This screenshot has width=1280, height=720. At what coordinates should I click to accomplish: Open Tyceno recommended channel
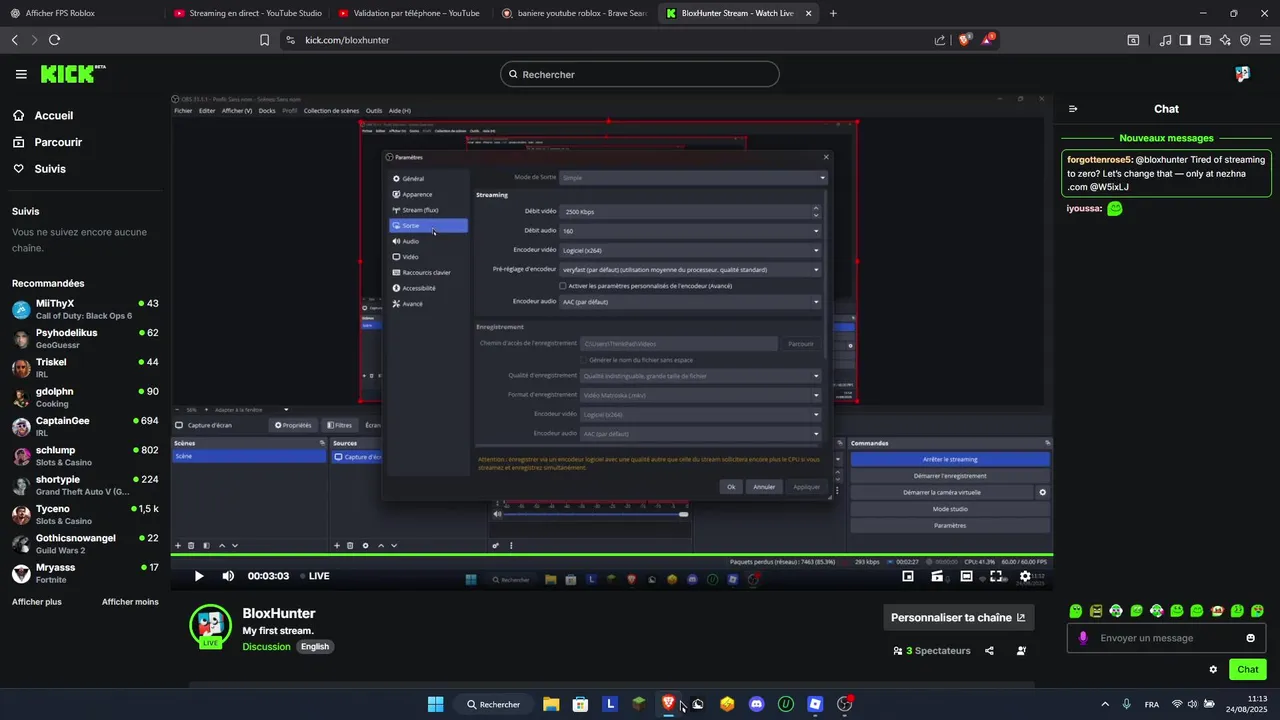pyautogui.click(x=85, y=515)
